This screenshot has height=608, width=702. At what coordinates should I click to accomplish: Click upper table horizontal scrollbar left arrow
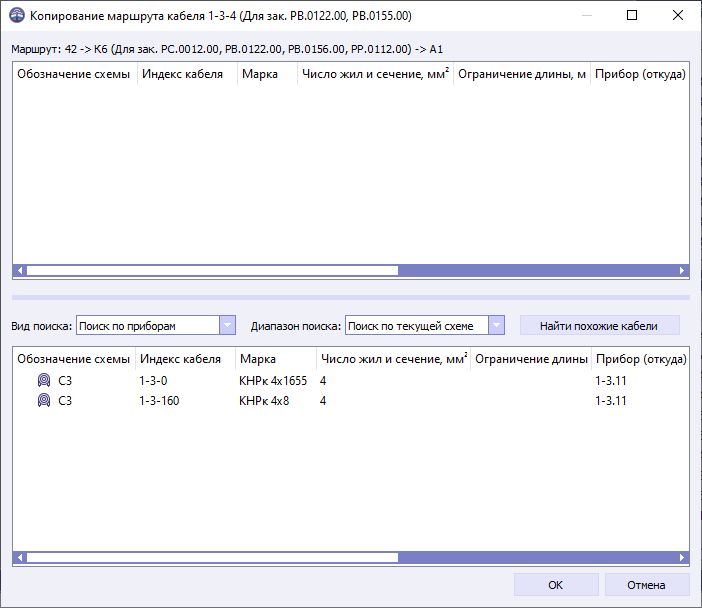19,270
